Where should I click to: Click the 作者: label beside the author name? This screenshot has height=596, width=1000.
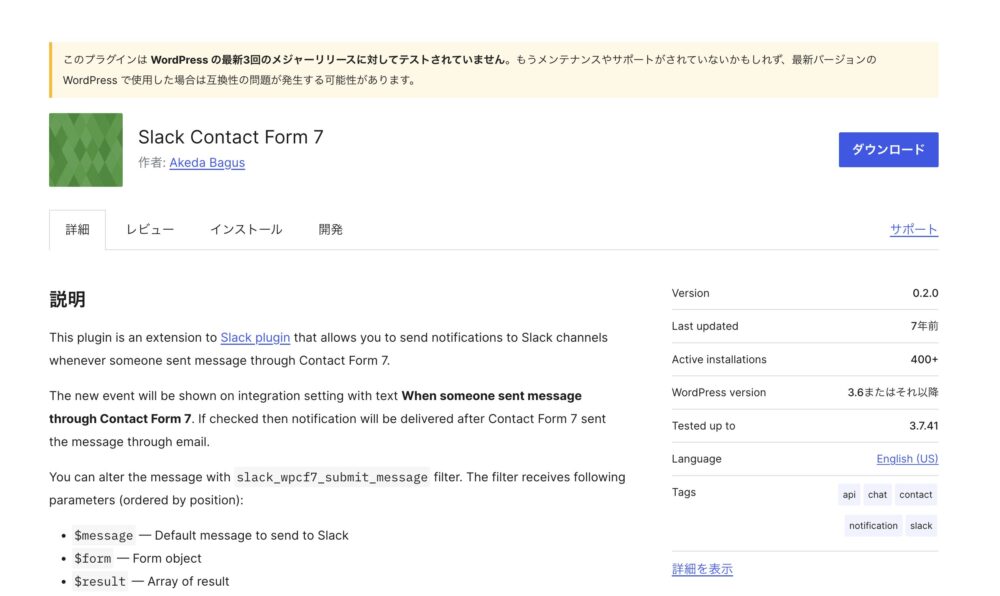click(x=152, y=163)
